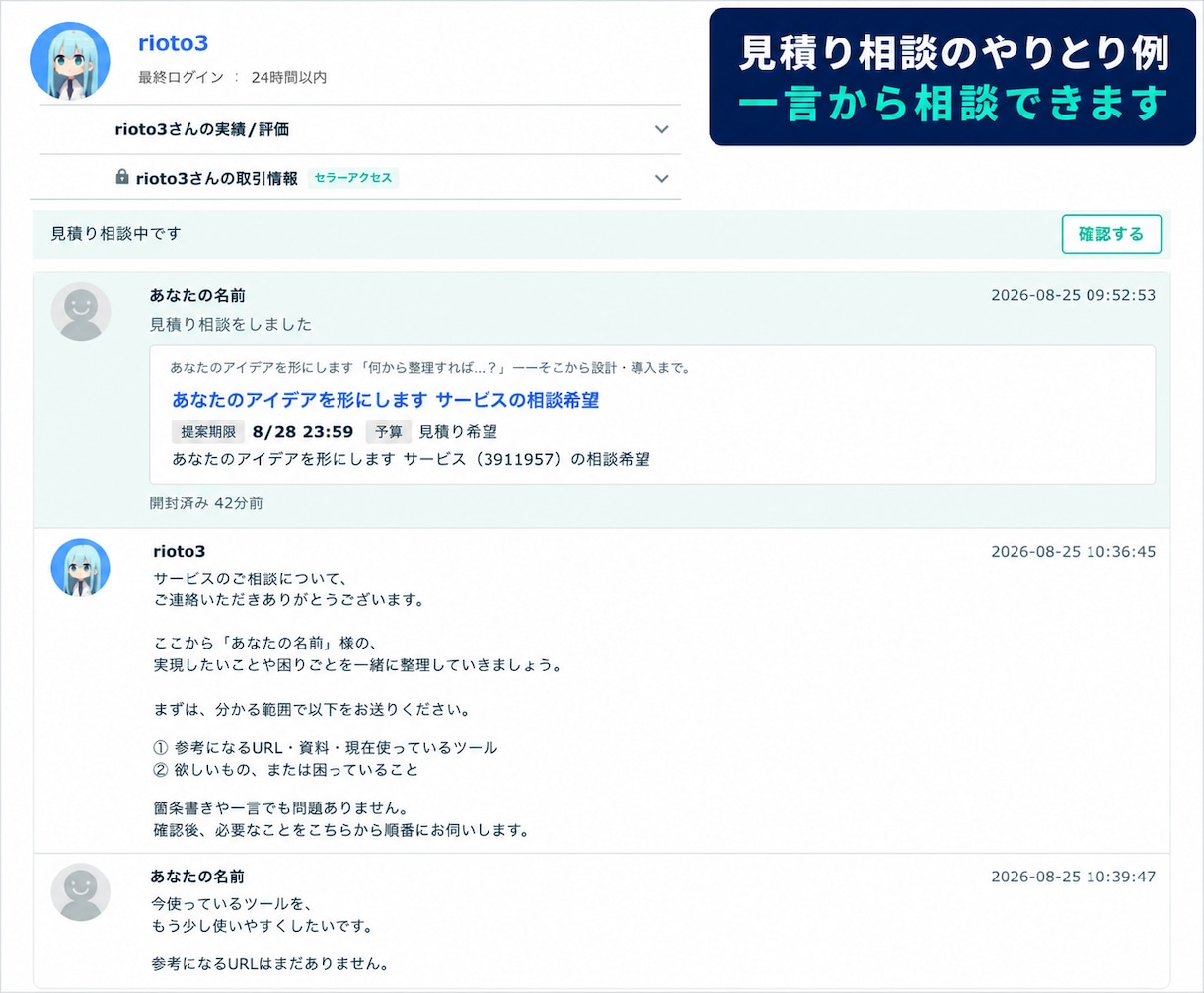
Task: Expand rioto3さんの実績/評価 chevron
Action: (x=662, y=129)
